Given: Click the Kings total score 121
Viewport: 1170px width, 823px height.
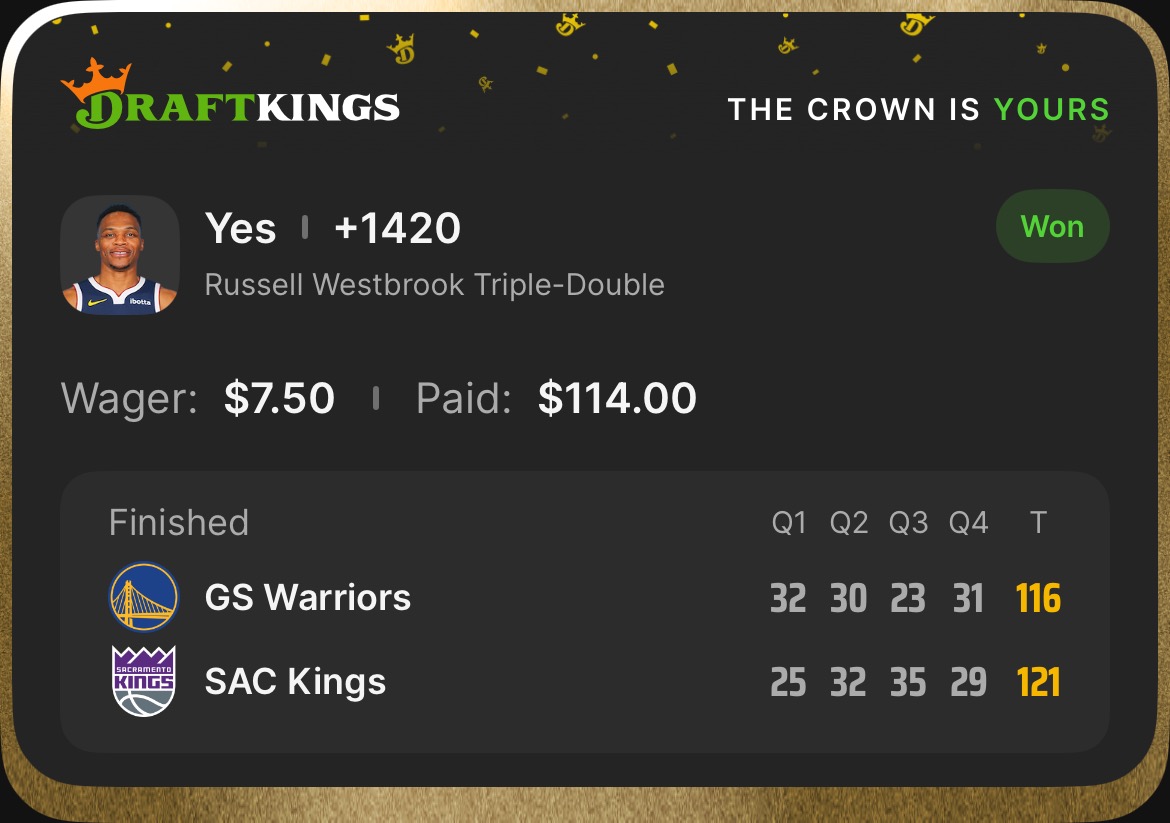Looking at the screenshot, I should 1038,683.
